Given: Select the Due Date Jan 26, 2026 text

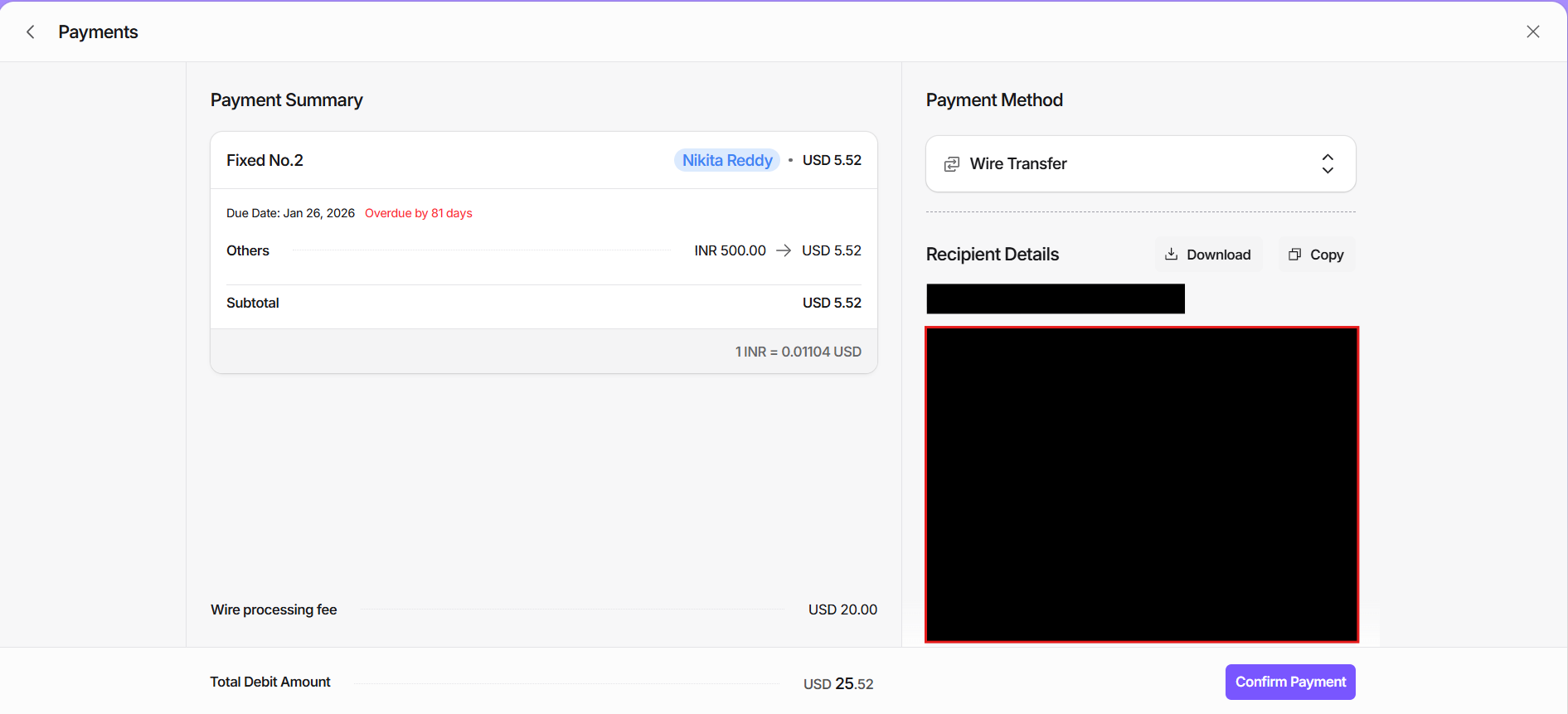Looking at the screenshot, I should 290,213.
